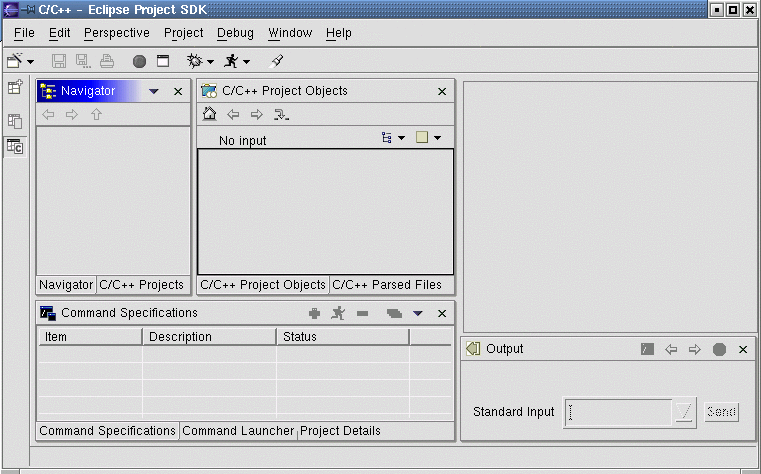
Task: Switch to the Command Launcher tab
Action: pos(238,431)
